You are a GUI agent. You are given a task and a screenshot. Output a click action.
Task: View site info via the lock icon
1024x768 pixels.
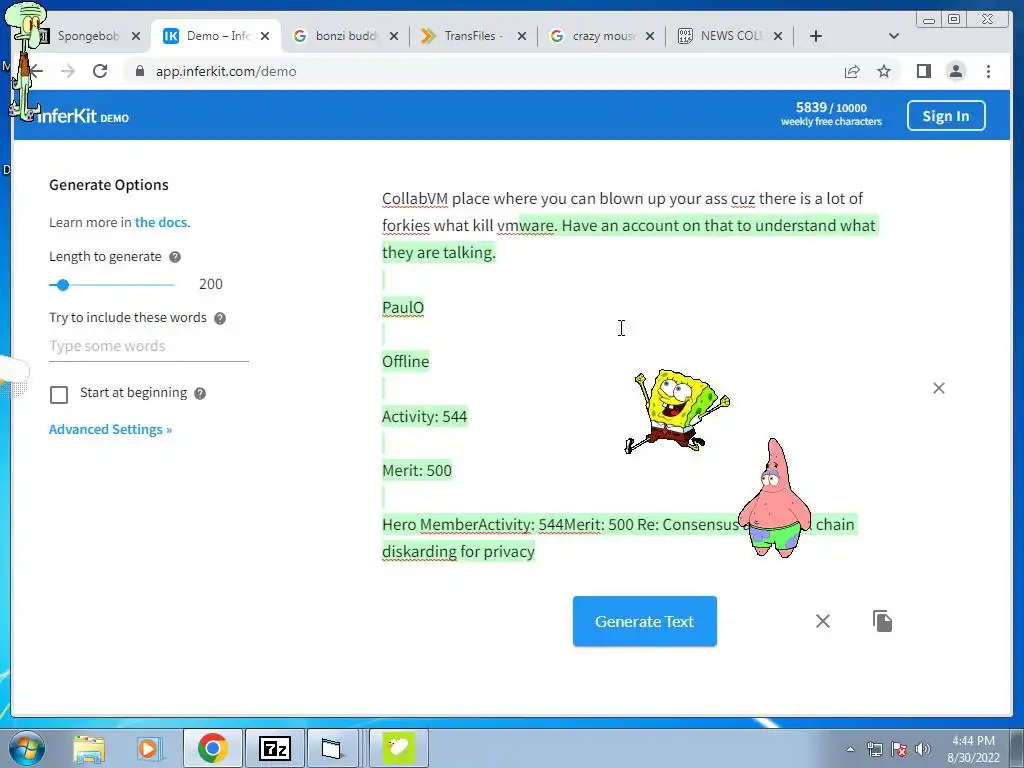coord(139,71)
